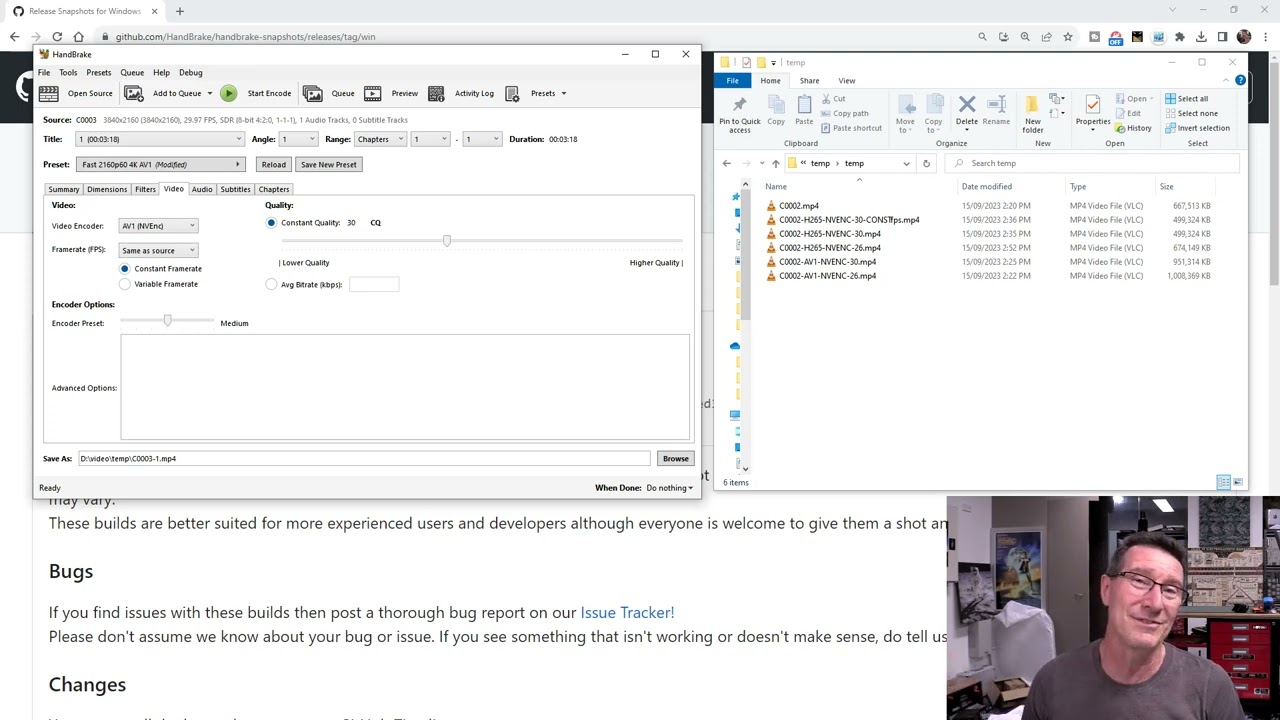Image resolution: width=1280 pixels, height=720 pixels.
Task: Start encoding with the green play icon
Action: [x=229, y=93]
